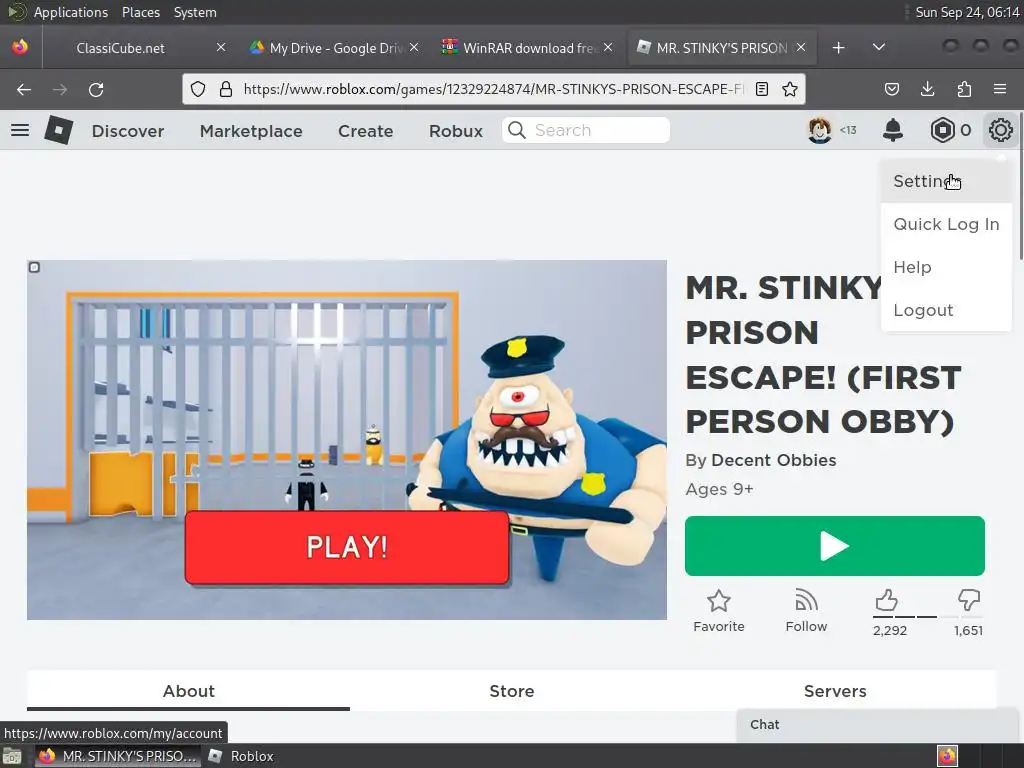Choose Logout from the menu
Viewport: 1024px width, 768px height.
946,310
